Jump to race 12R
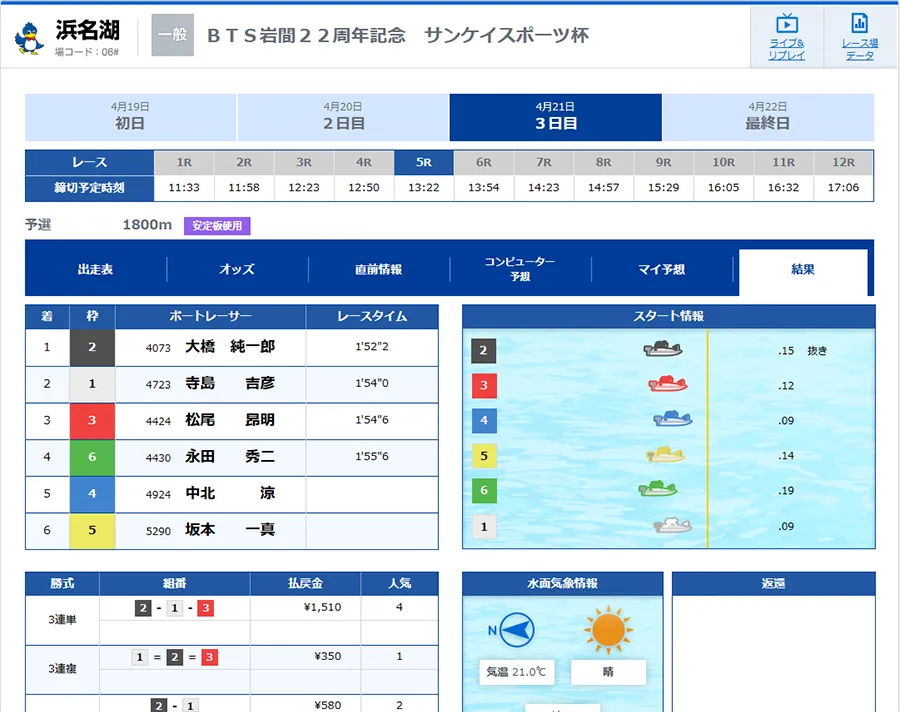The width and height of the screenshot is (900, 712). point(843,162)
